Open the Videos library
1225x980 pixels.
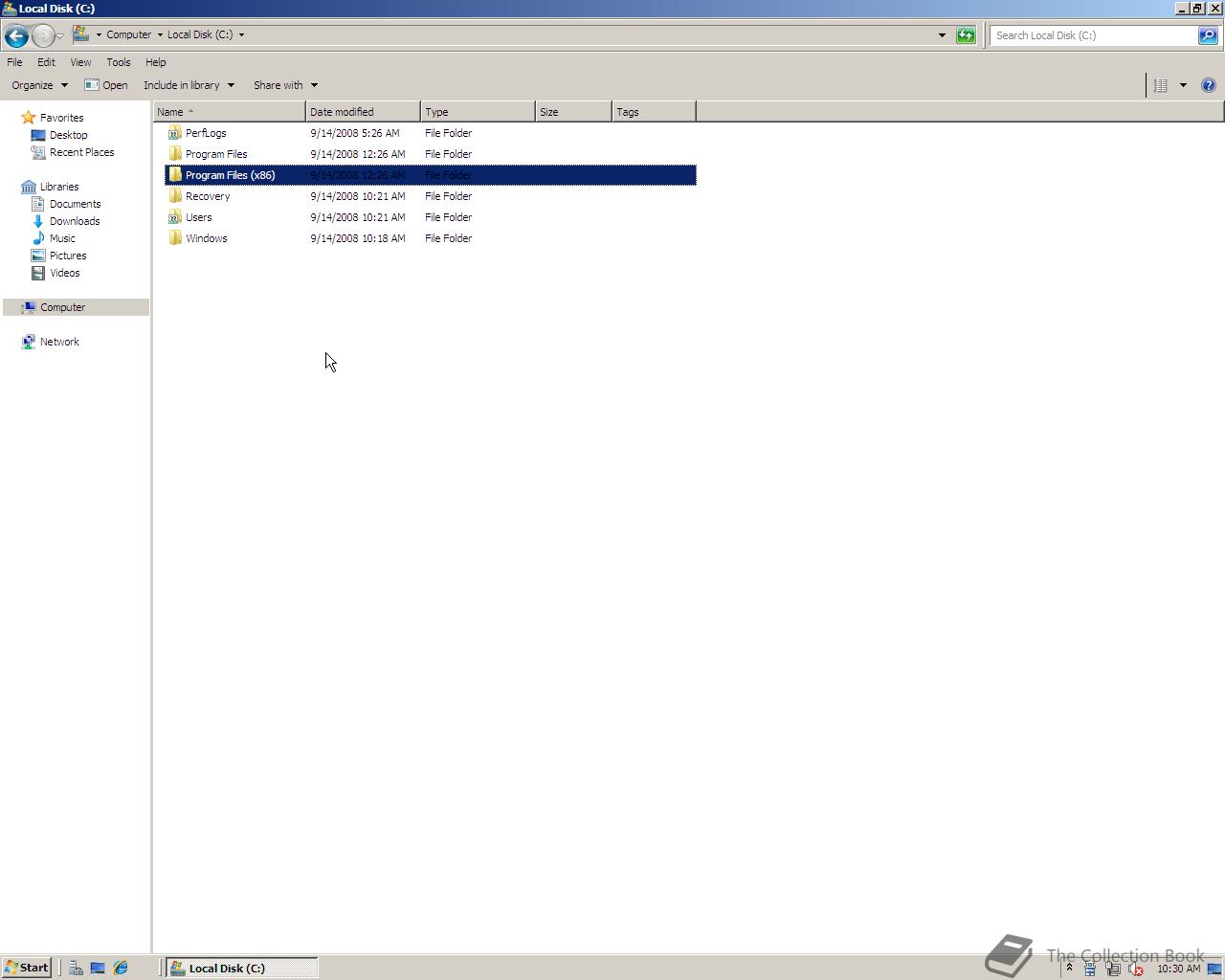coord(64,273)
